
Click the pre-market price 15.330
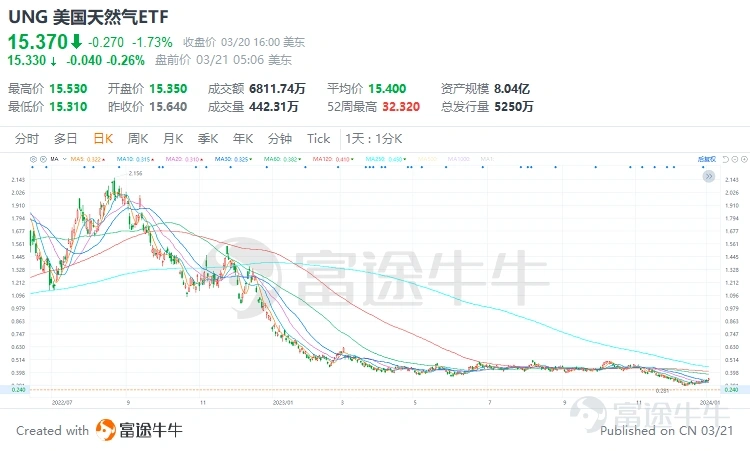coord(27,60)
